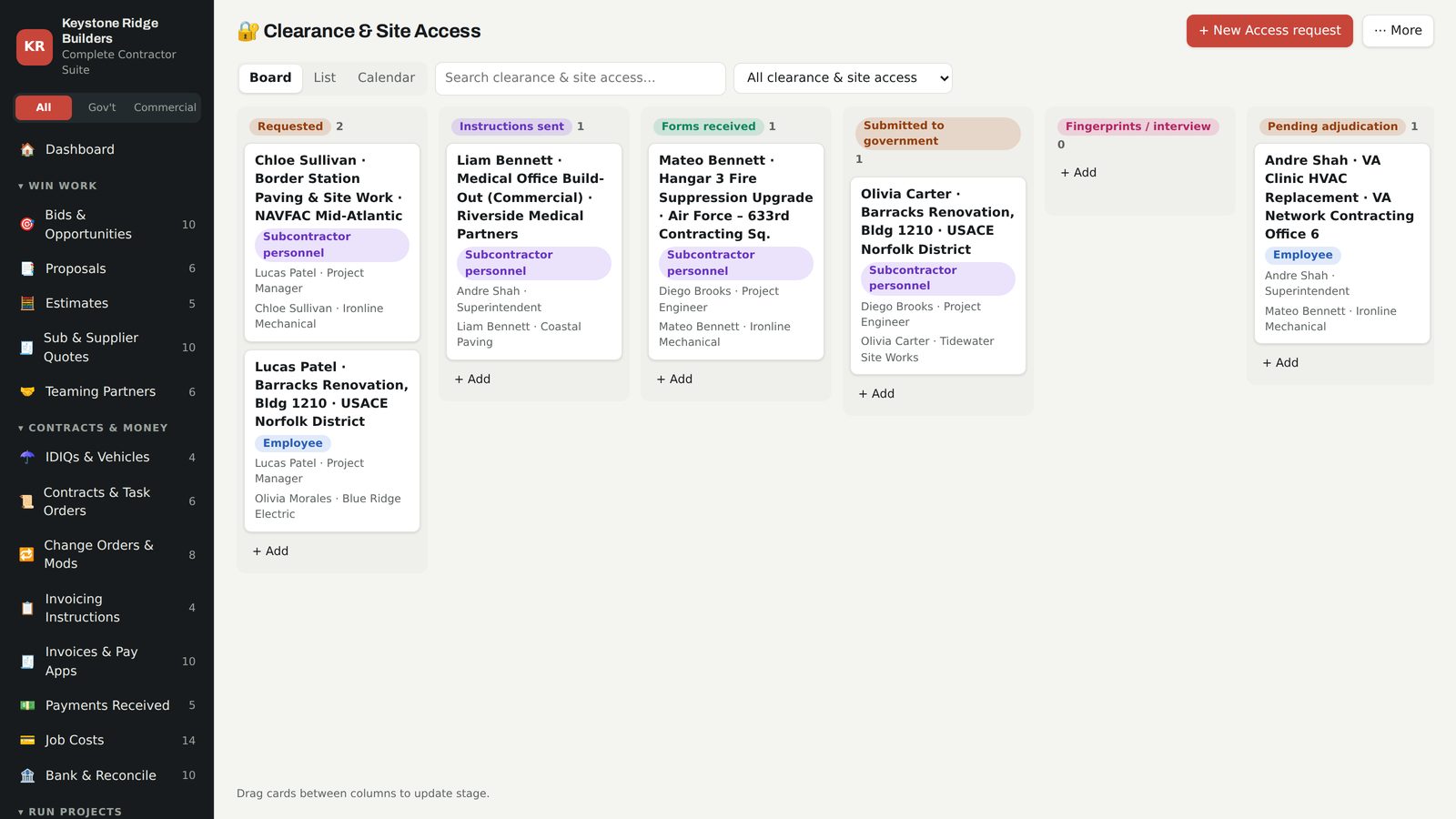Switch filter to Commercial
Image resolution: width=1456 pixels, height=819 pixels.
coord(165,107)
